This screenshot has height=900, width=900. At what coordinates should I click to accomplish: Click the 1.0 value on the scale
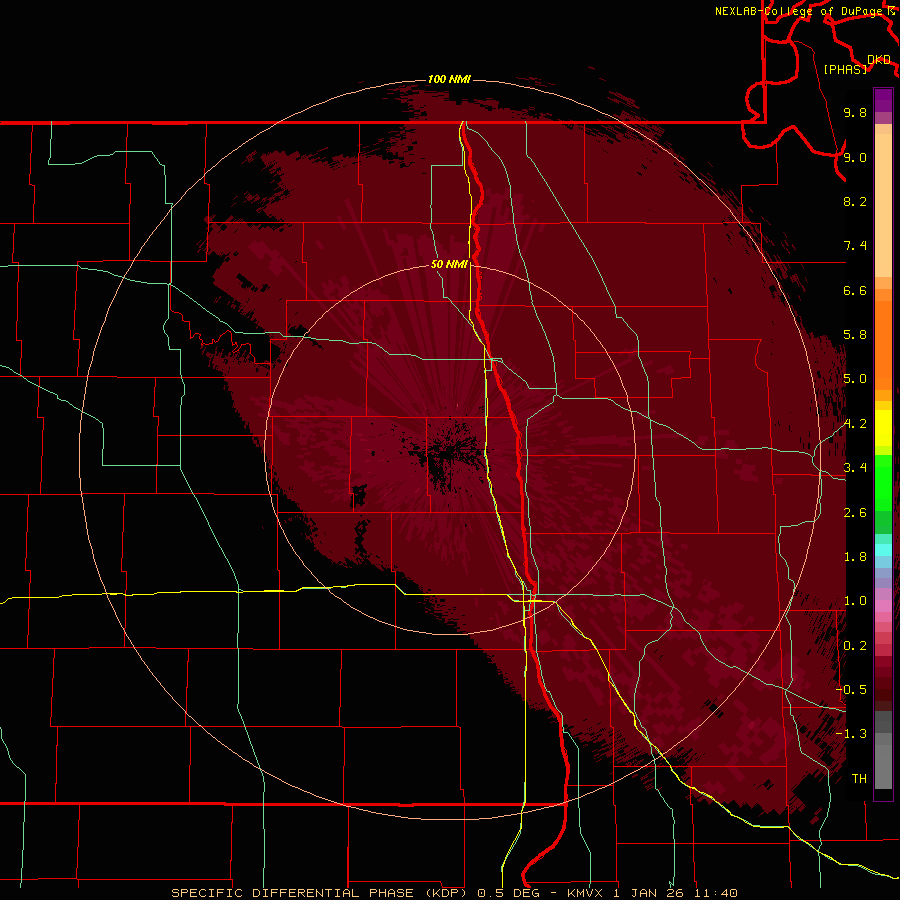click(855, 601)
